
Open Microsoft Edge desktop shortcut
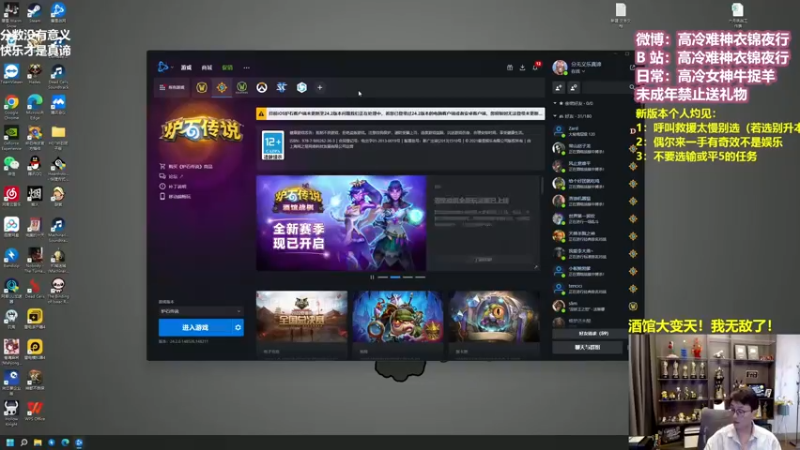(35, 105)
